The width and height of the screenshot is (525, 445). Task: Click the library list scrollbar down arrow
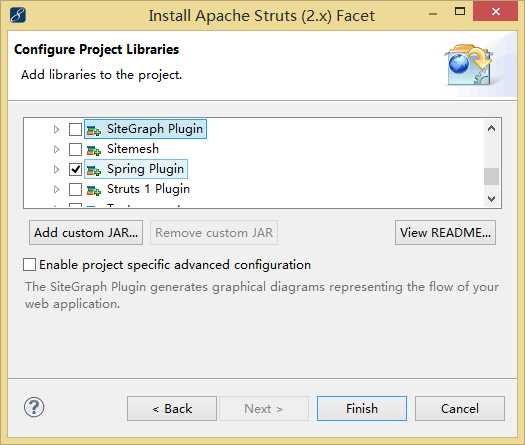[491, 199]
